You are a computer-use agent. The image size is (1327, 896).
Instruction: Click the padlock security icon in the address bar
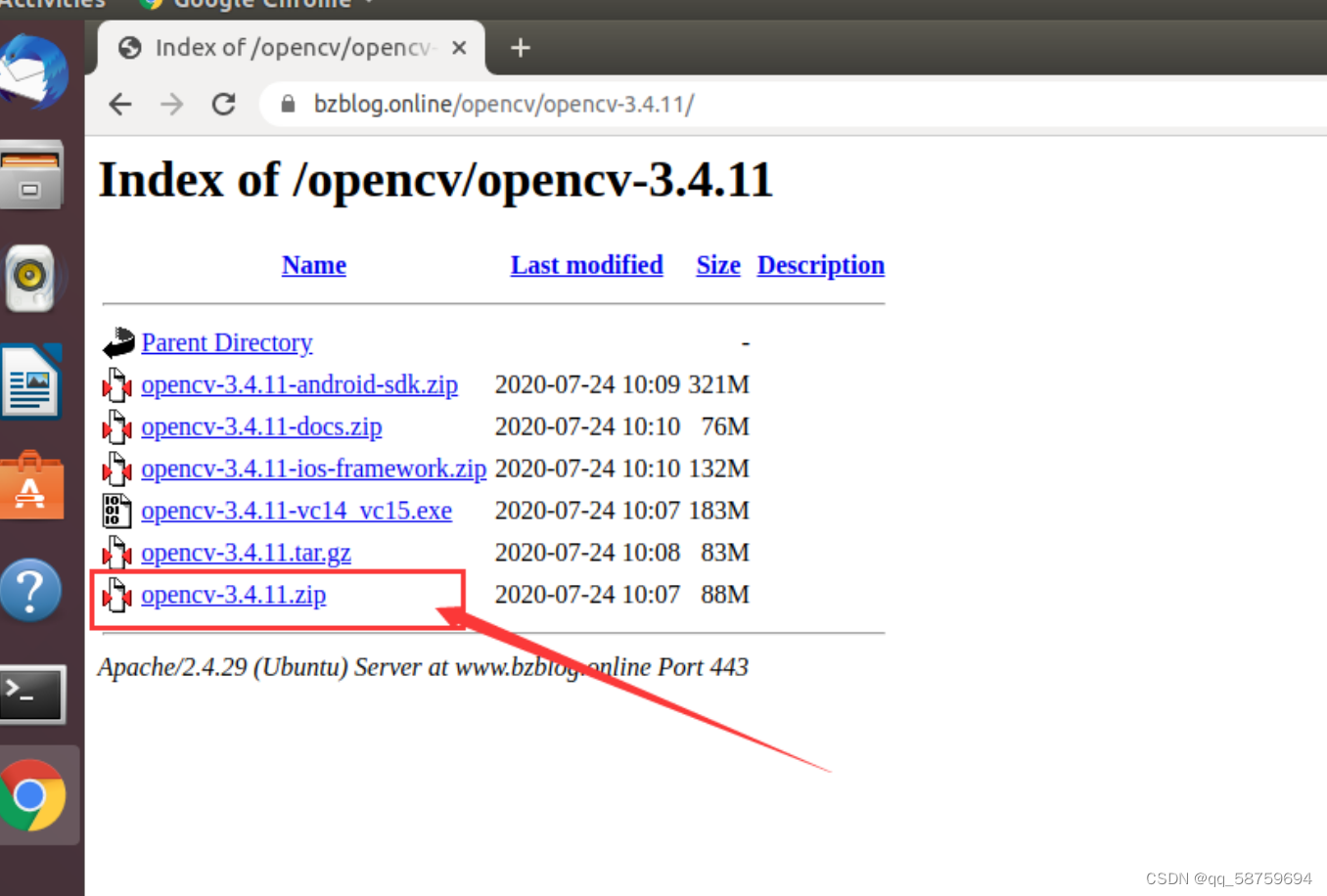tap(286, 104)
